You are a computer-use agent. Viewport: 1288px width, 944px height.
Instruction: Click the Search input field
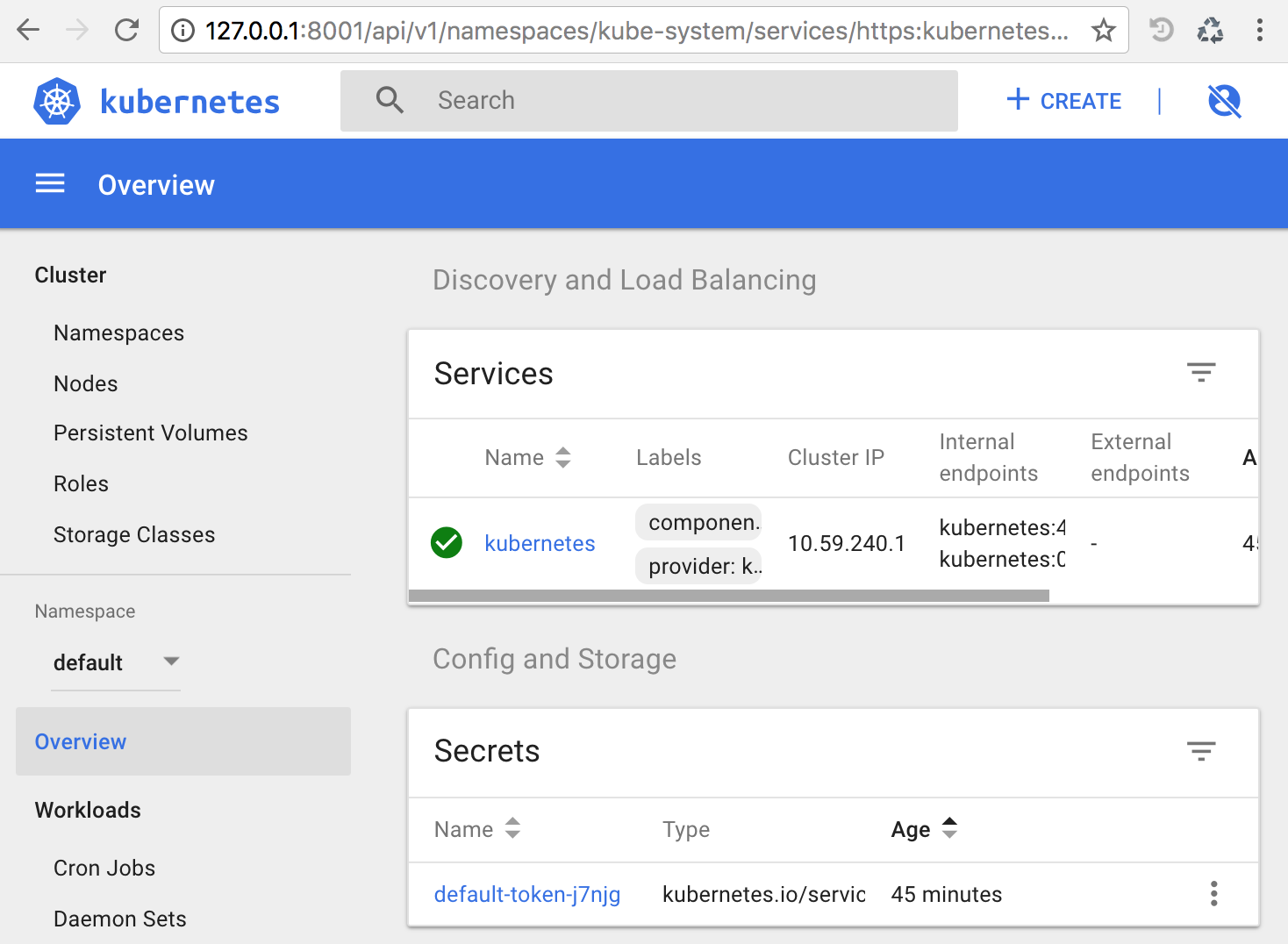(648, 101)
